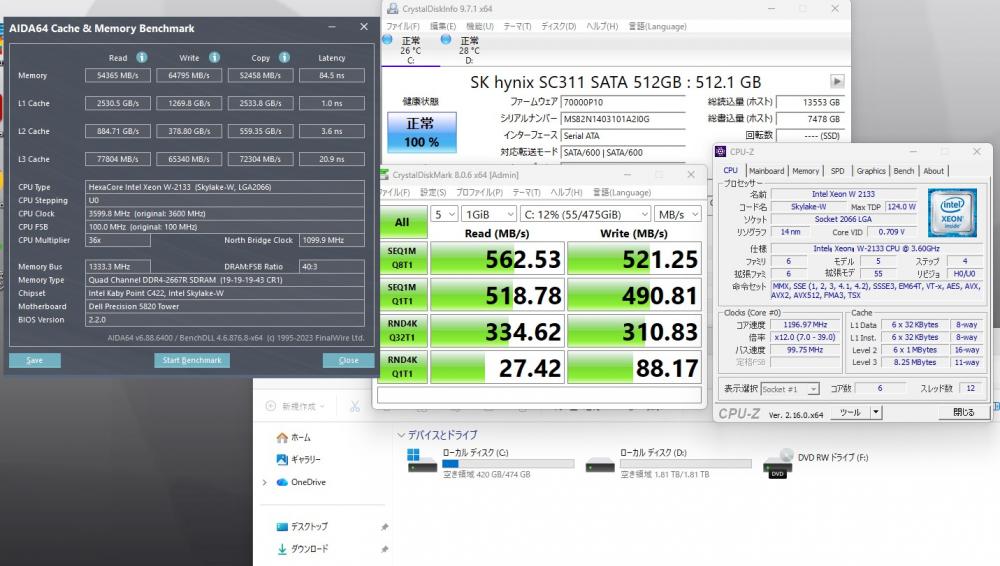This screenshot has width=1000, height=566.
Task: Open test size dropdown showing 1GiB
Action: [x=489, y=214]
